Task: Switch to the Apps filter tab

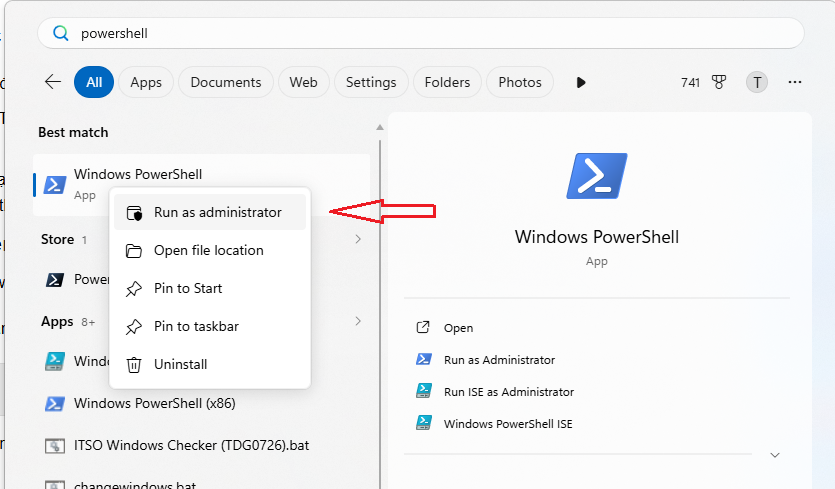Action: (146, 82)
